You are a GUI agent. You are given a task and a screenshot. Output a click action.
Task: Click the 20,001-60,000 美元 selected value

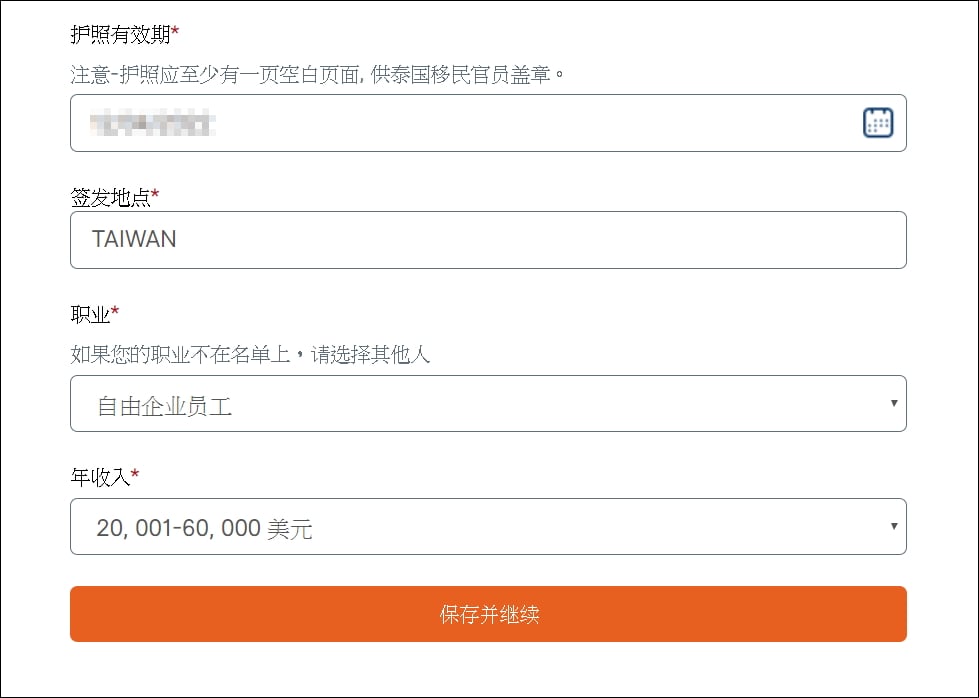[x=204, y=528]
